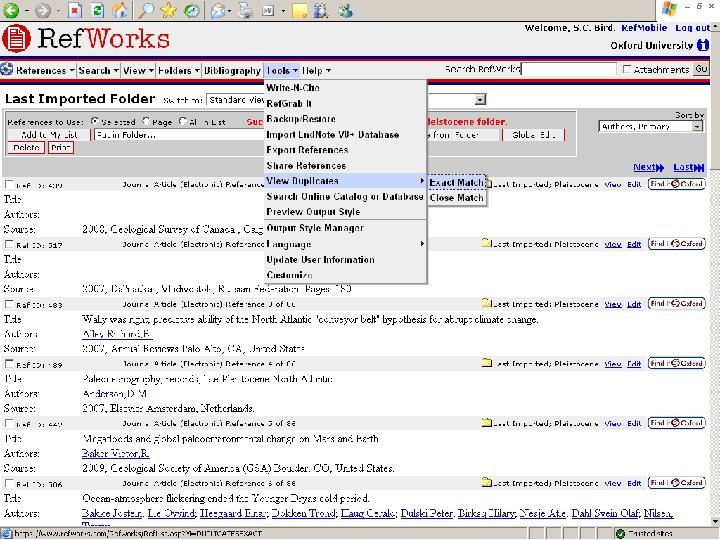Click the Edit with Word toolbar icon
720x540 pixels.
coord(268,10)
